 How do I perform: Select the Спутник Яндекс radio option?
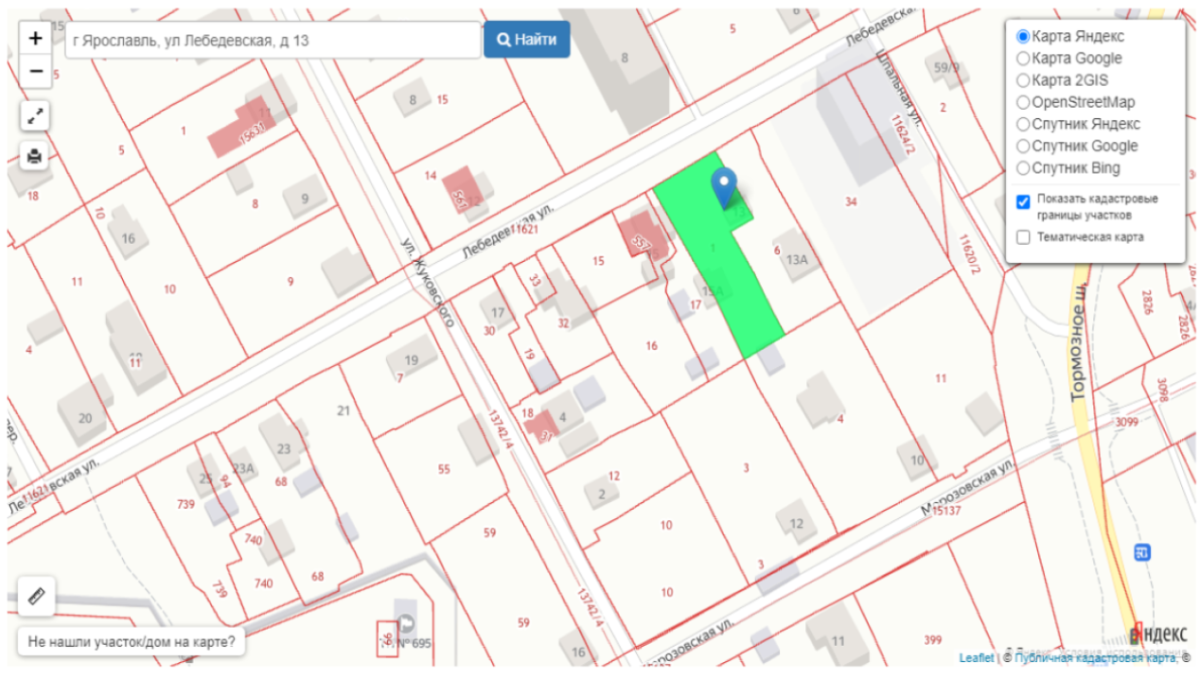coord(1023,124)
